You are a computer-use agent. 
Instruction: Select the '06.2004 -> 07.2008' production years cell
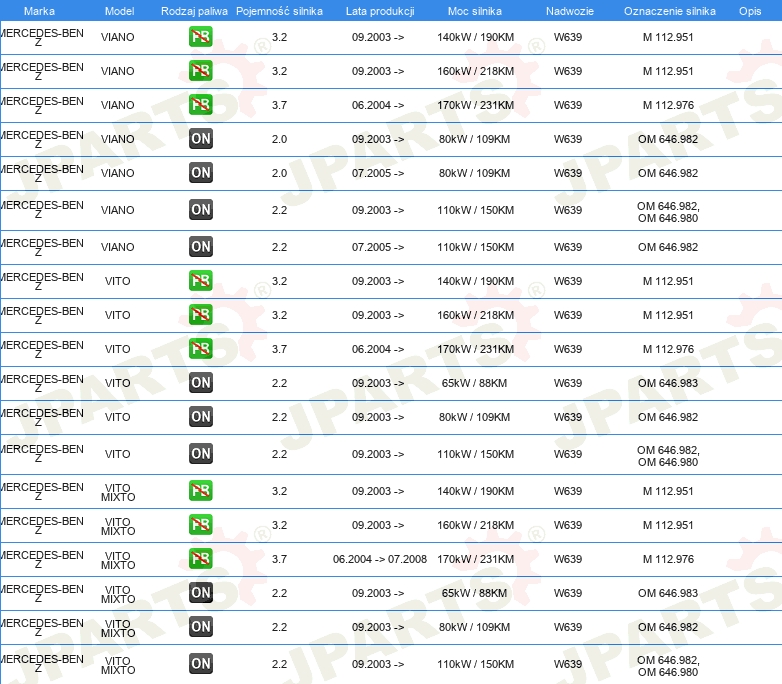[x=380, y=559]
